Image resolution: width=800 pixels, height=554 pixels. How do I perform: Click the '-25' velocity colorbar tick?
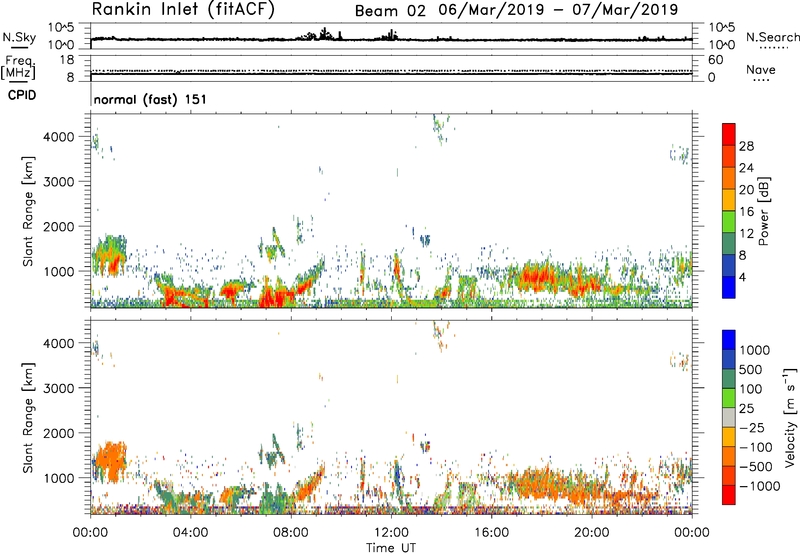point(752,427)
